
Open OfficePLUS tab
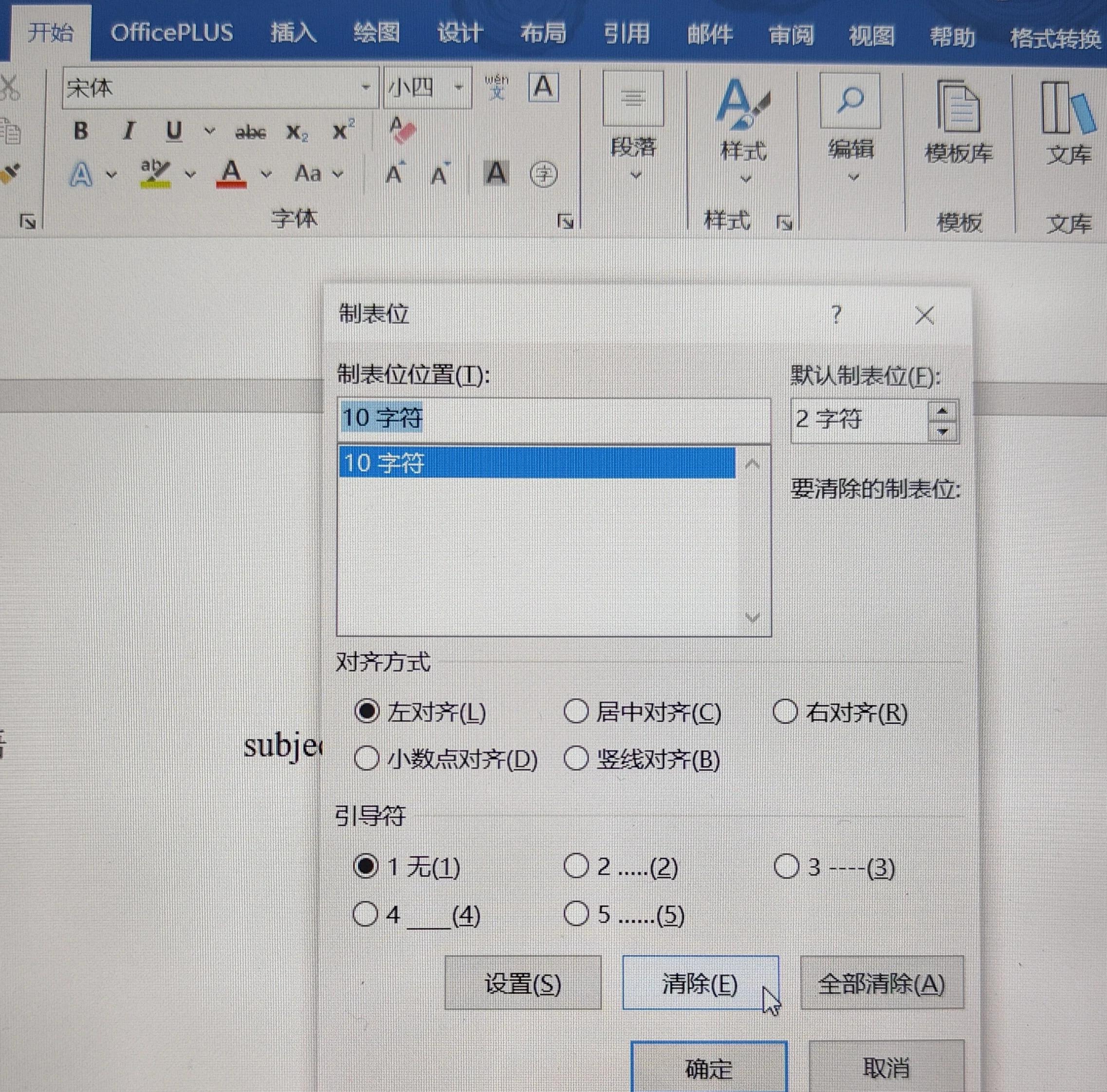(172, 32)
